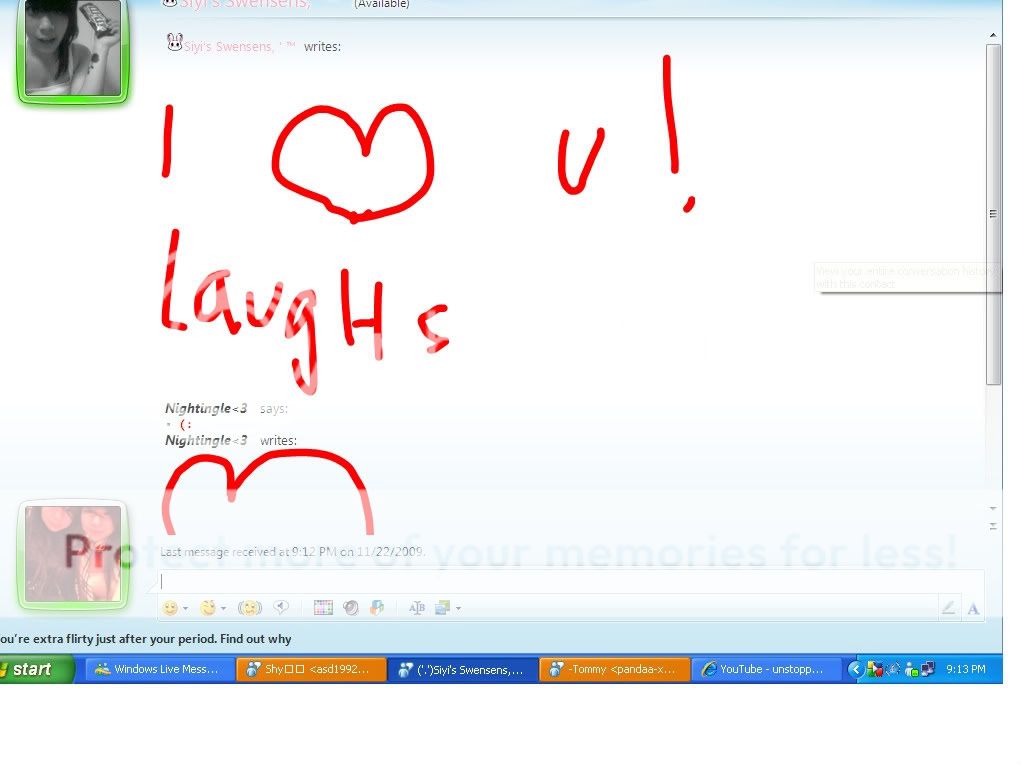This screenshot has height=765, width=1021.
Task: Send a nudge with the shaking-face icon
Action: coord(249,608)
